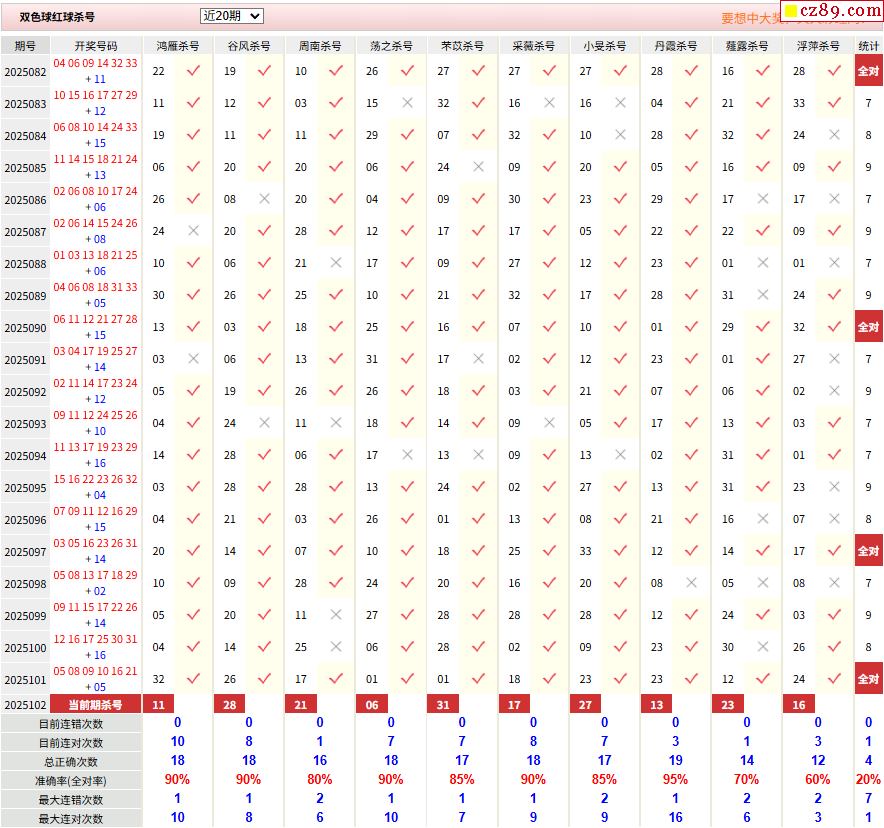
Task: Click the cz89.com site logo
Action: tap(833, 10)
